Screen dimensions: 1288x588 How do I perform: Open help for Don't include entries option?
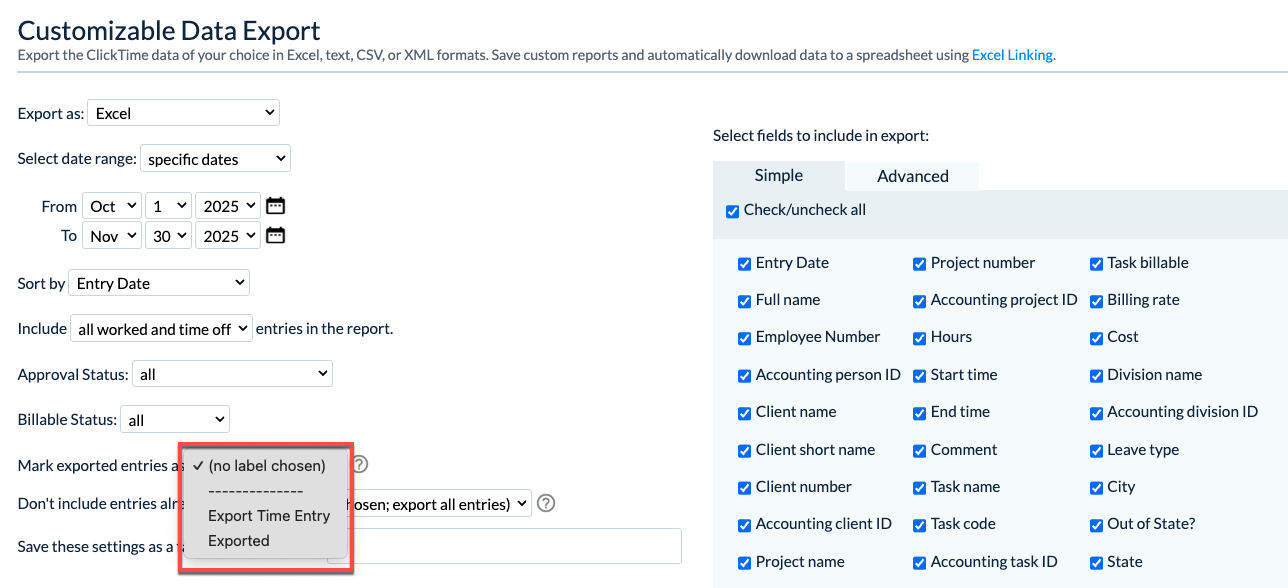(546, 503)
